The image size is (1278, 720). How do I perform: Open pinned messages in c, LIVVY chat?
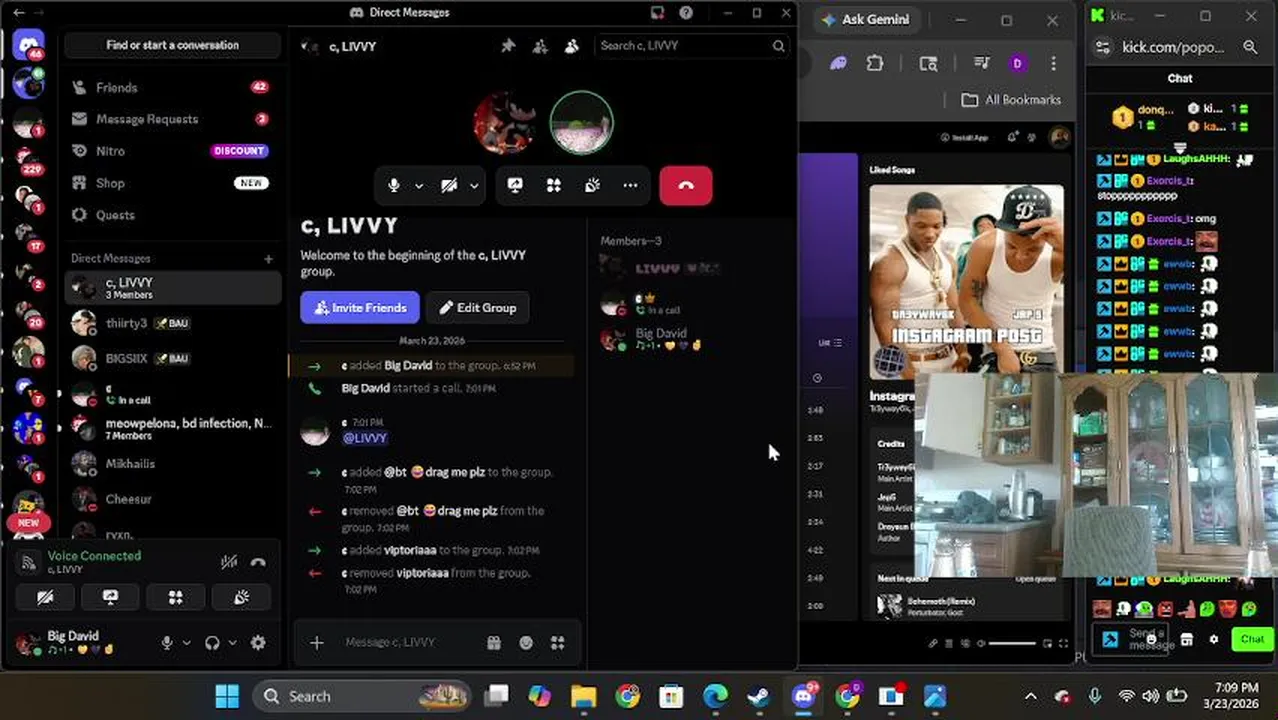[508, 46]
